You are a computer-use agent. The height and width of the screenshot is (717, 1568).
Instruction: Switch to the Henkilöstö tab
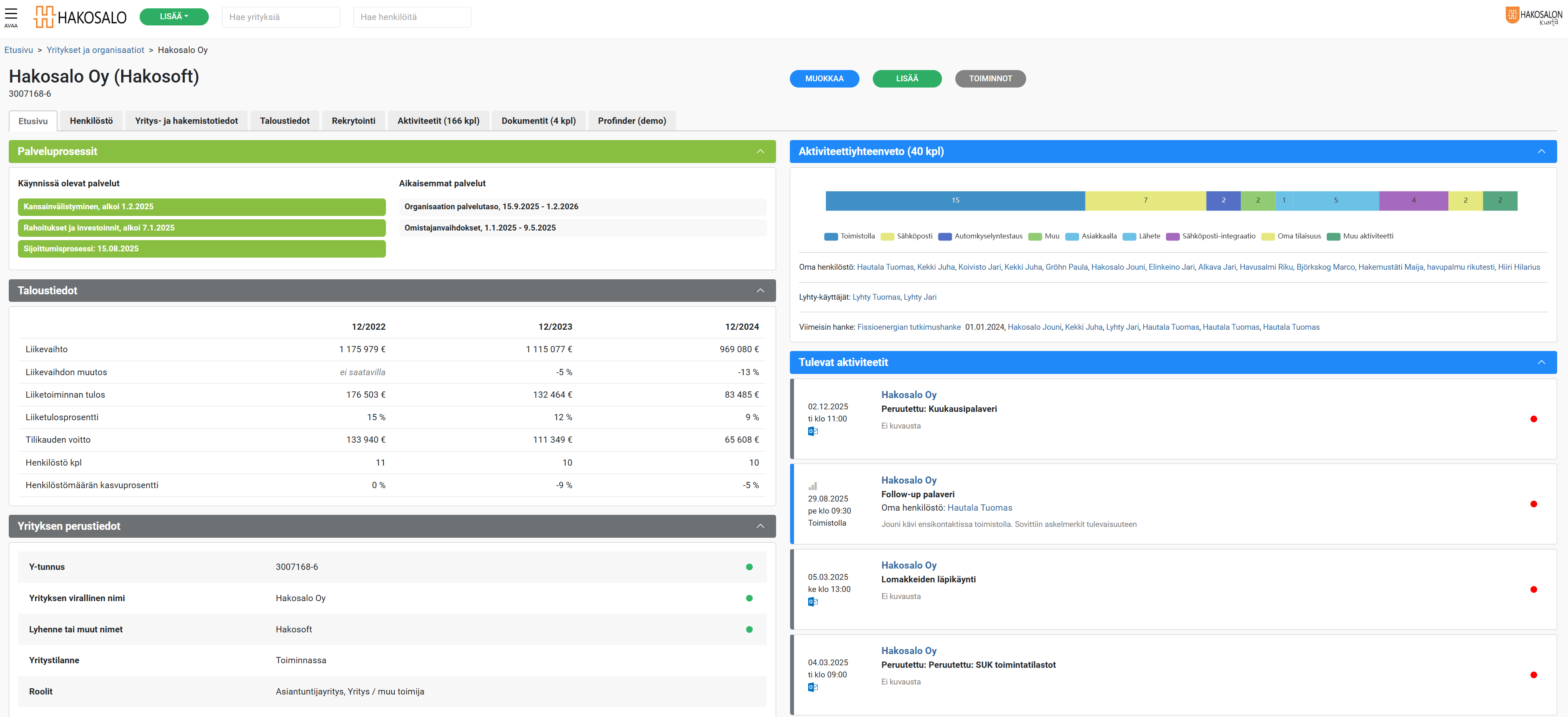(91, 121)
